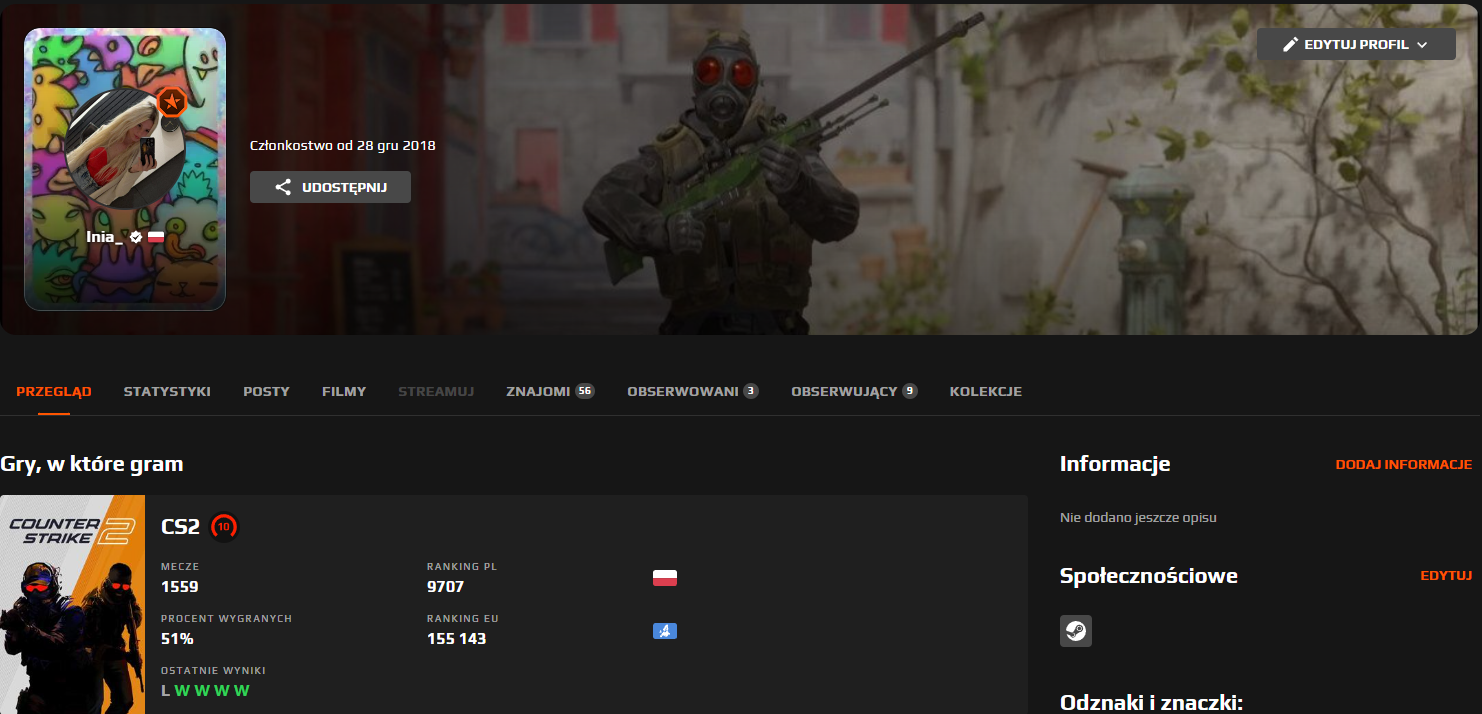Click the win percentage 51%
Viewport: 1482px width, 714px height.
[x=177, y=638]
